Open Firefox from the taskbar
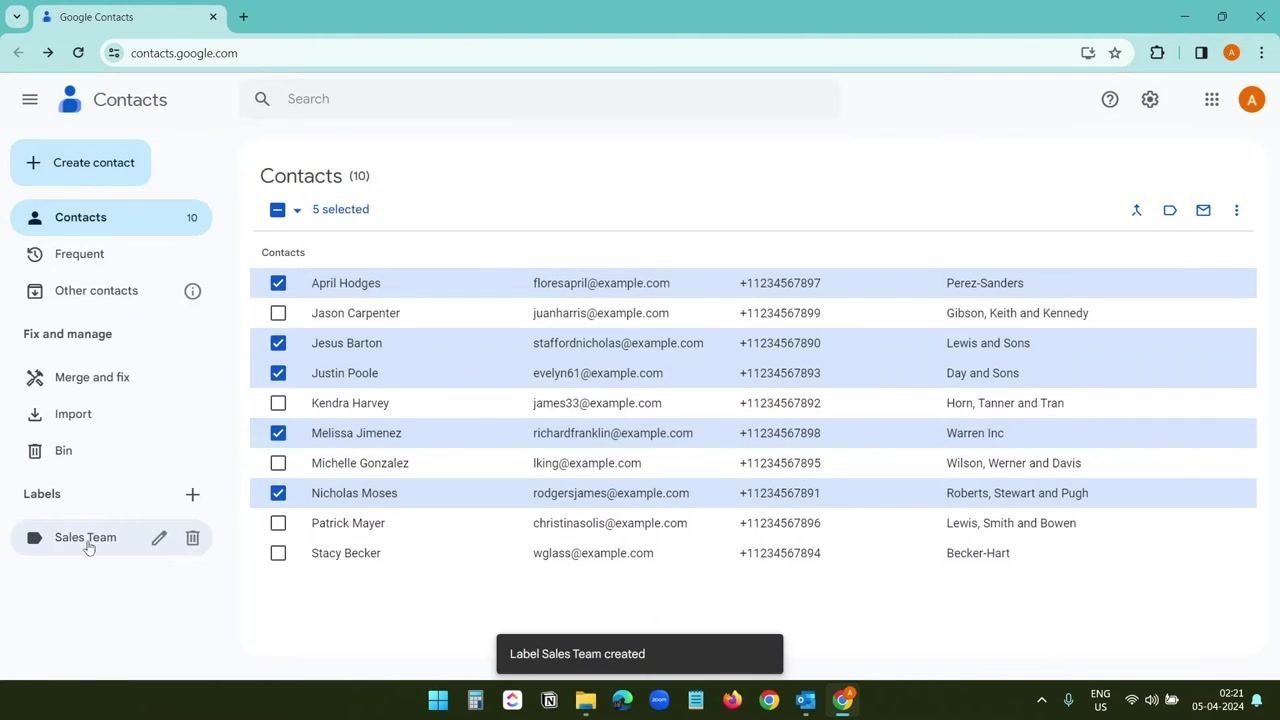This screenshot has height=720, width=1280. (733, 700)
